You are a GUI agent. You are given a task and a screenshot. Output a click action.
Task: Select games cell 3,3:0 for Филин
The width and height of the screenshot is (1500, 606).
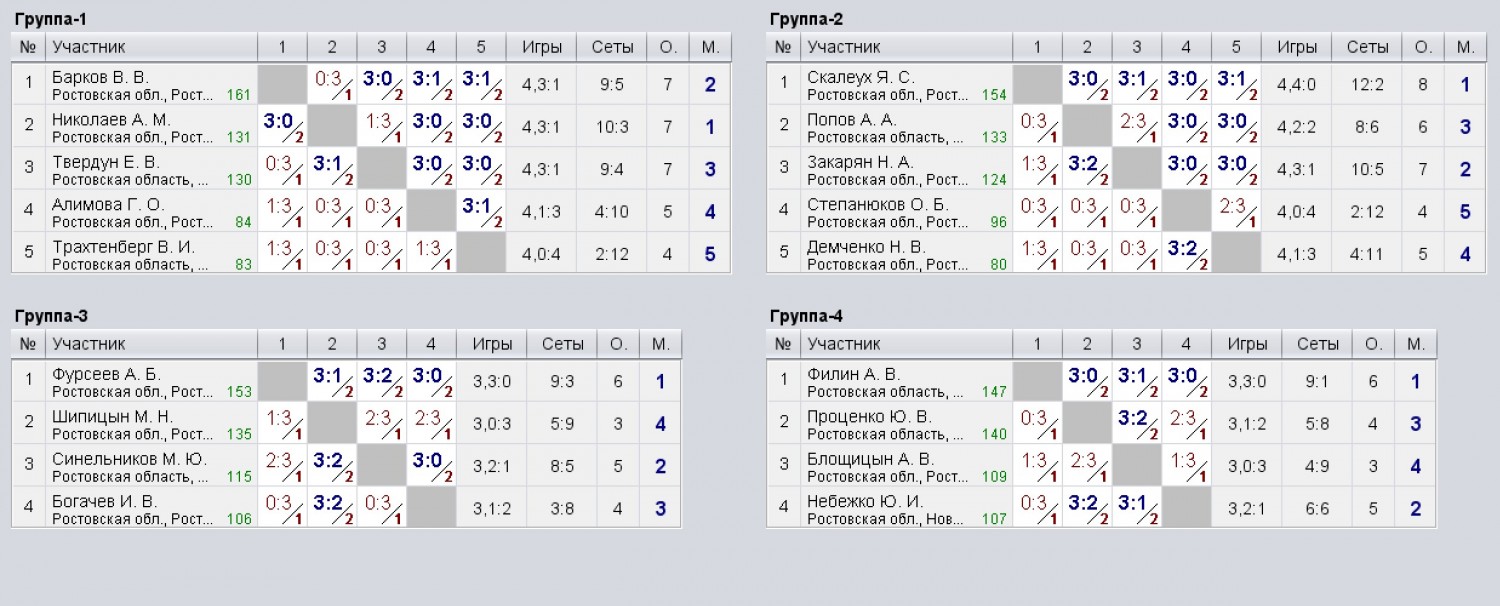(x=1247, y=381)
